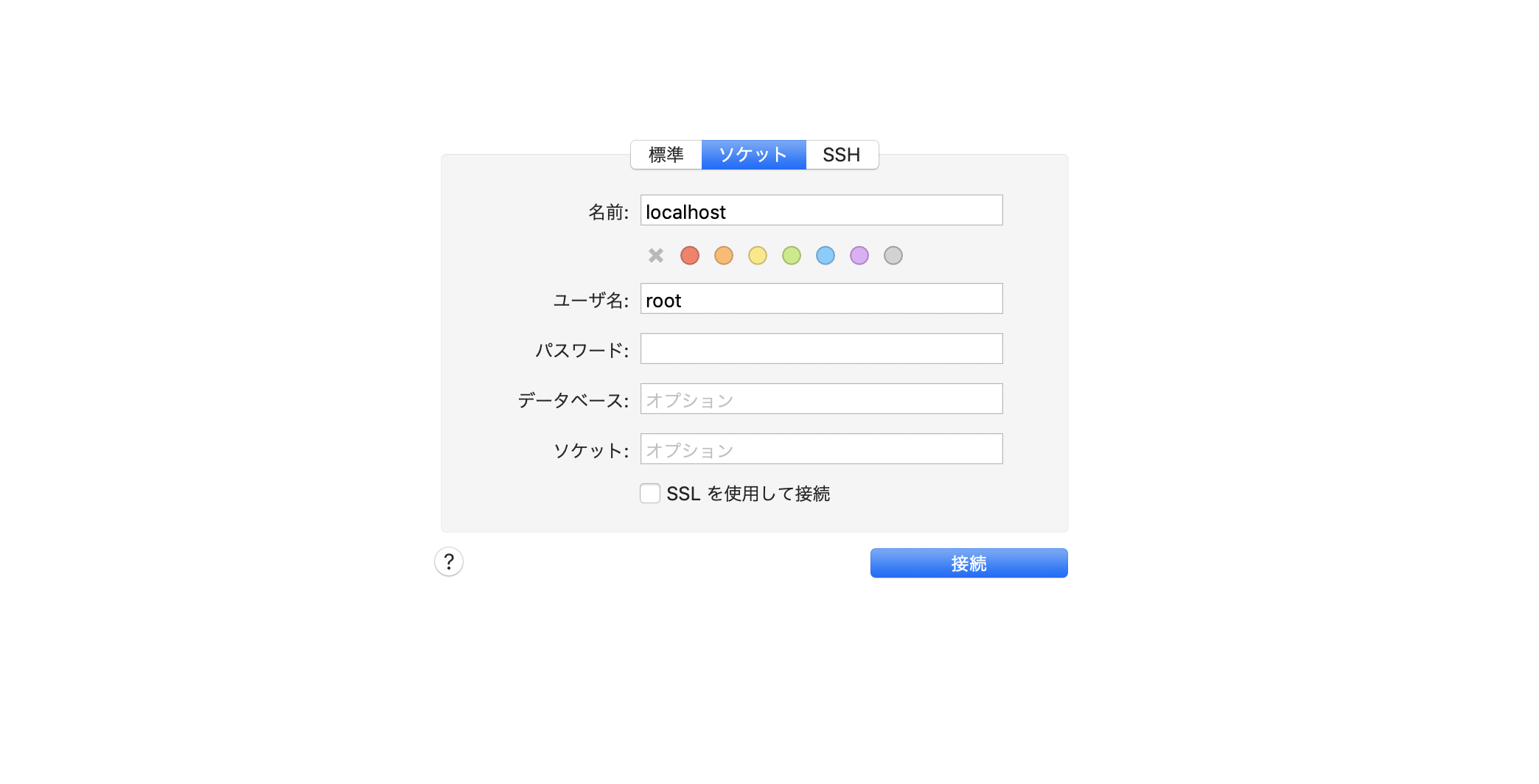Image resolution: width=1539 pixels, height=784 pixels.
Task: Select the ソケット tab
Action: 753,155
